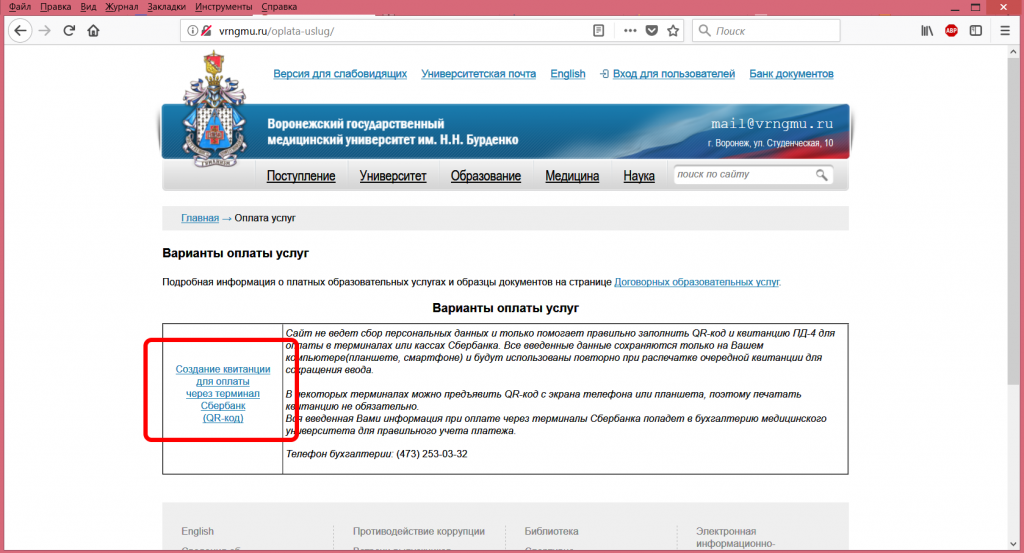The height and width of the screenshot is (553, 1024).
Task: Switch to the English version link at top
Action: click(x=568, y=74)
